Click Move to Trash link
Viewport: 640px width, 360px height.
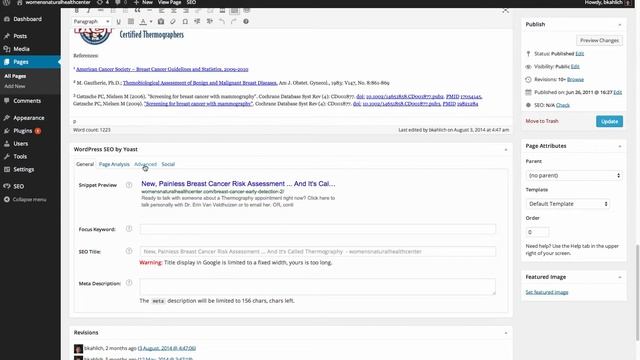542,121
